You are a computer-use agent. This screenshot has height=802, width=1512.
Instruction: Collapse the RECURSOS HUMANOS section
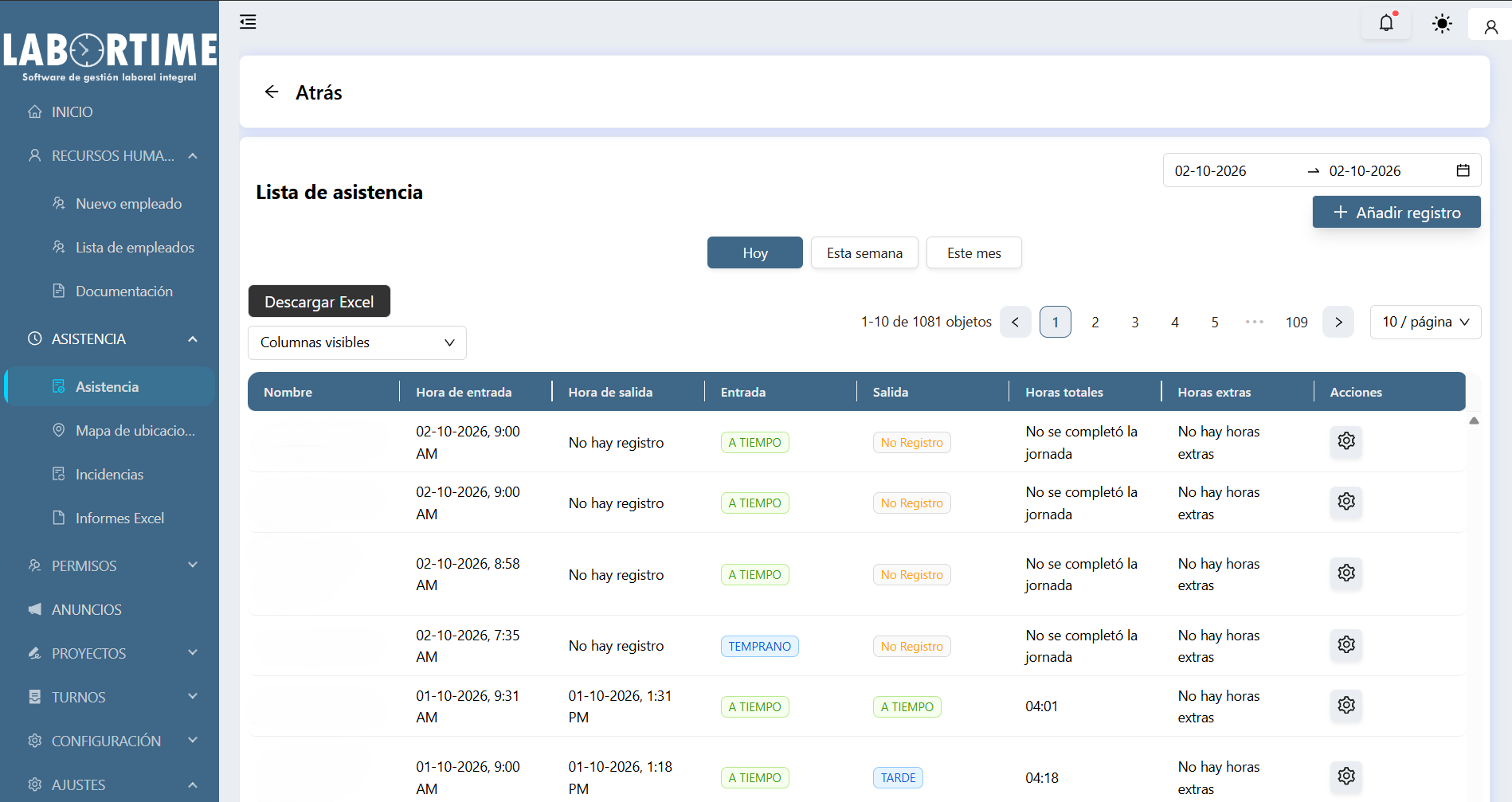click(109, 156)
